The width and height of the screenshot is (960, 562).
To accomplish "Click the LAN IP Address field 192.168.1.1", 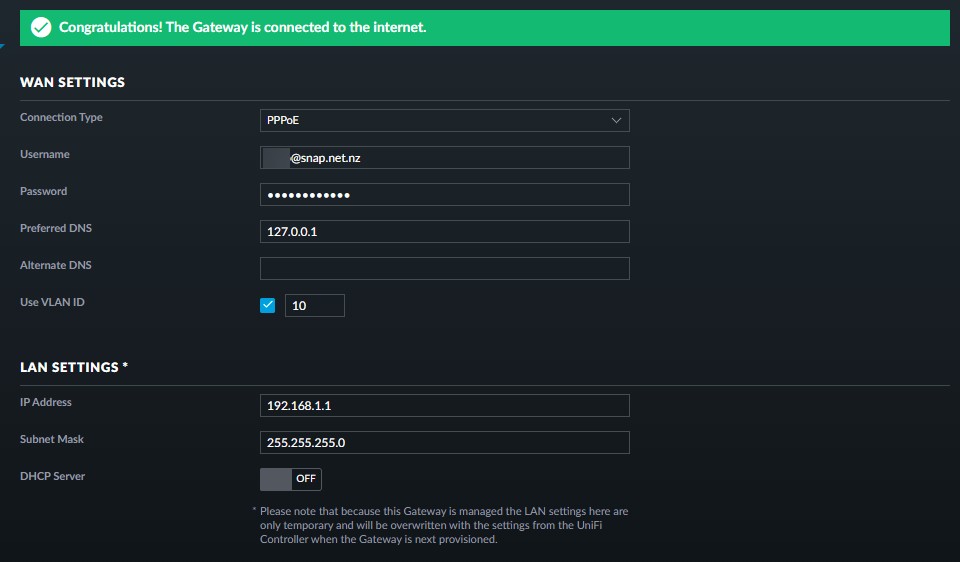I will (x=444, y=405).
